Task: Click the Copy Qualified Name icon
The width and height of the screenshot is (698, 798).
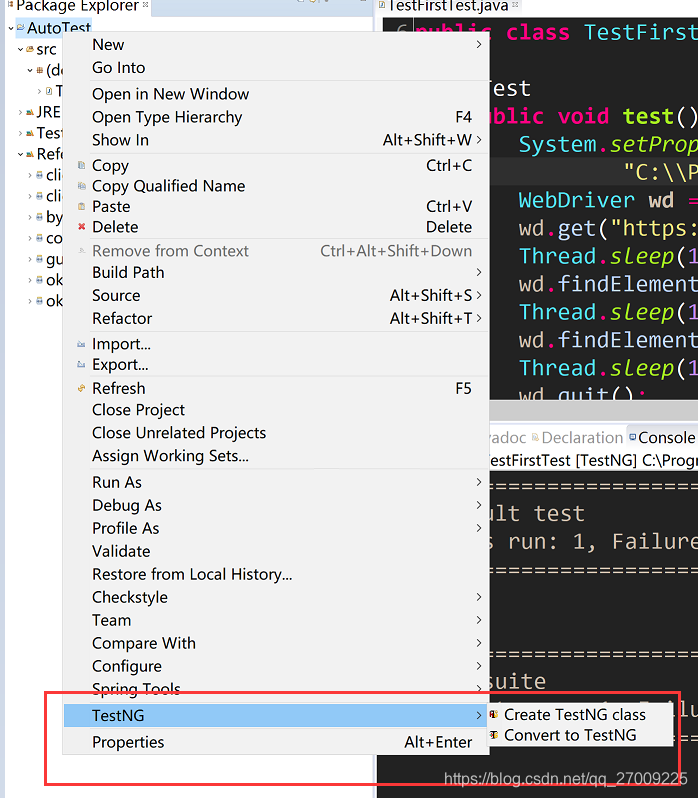Action: point(81,186)
